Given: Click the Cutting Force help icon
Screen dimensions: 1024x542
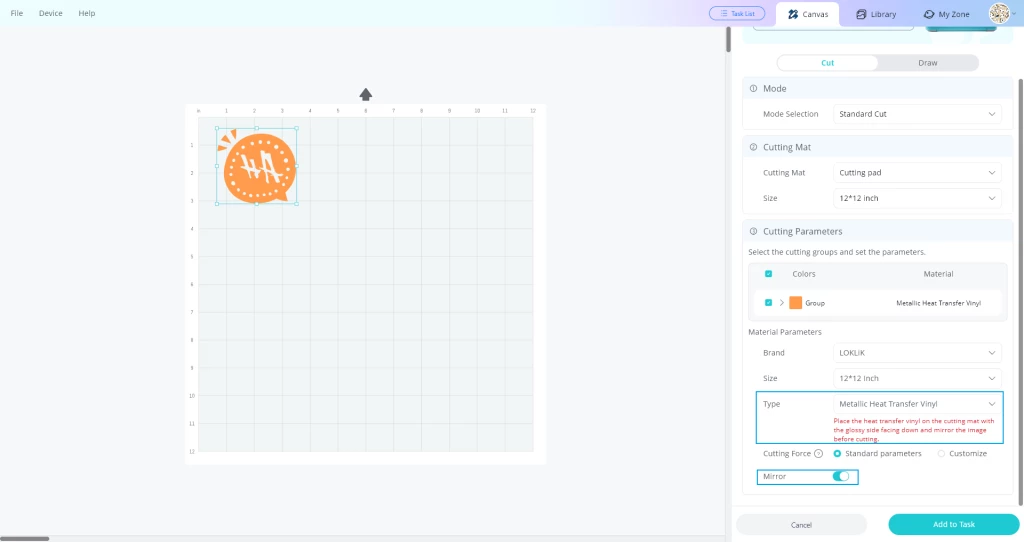Looking at the screenshot, I should pos(818,453).
